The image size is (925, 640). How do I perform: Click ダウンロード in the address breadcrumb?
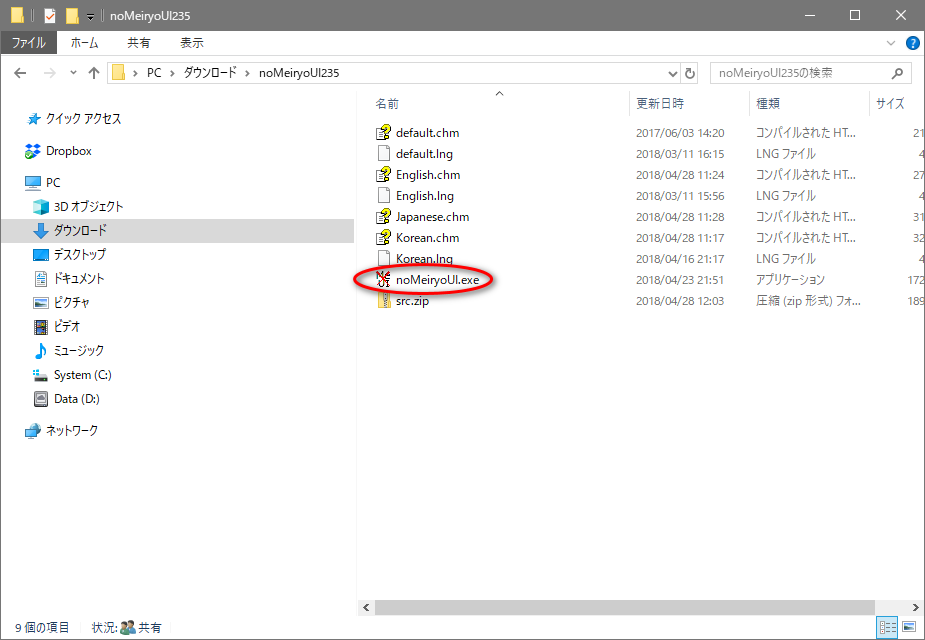(x=209, y=73)
